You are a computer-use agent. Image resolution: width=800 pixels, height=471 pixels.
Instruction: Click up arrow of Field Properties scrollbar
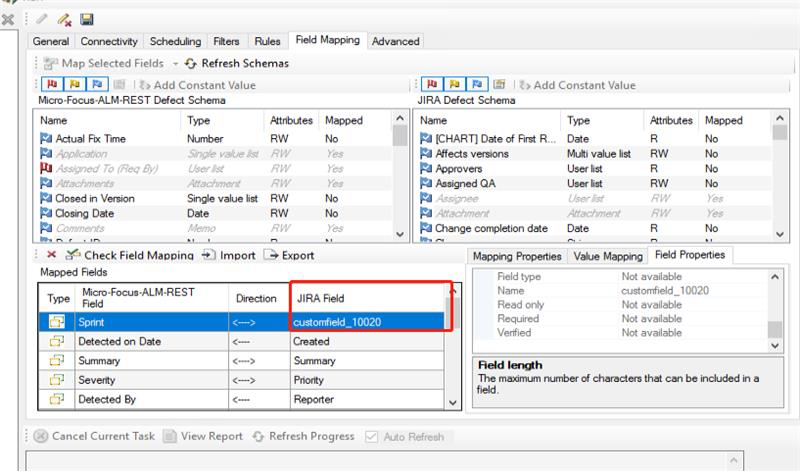pos(775,277)
